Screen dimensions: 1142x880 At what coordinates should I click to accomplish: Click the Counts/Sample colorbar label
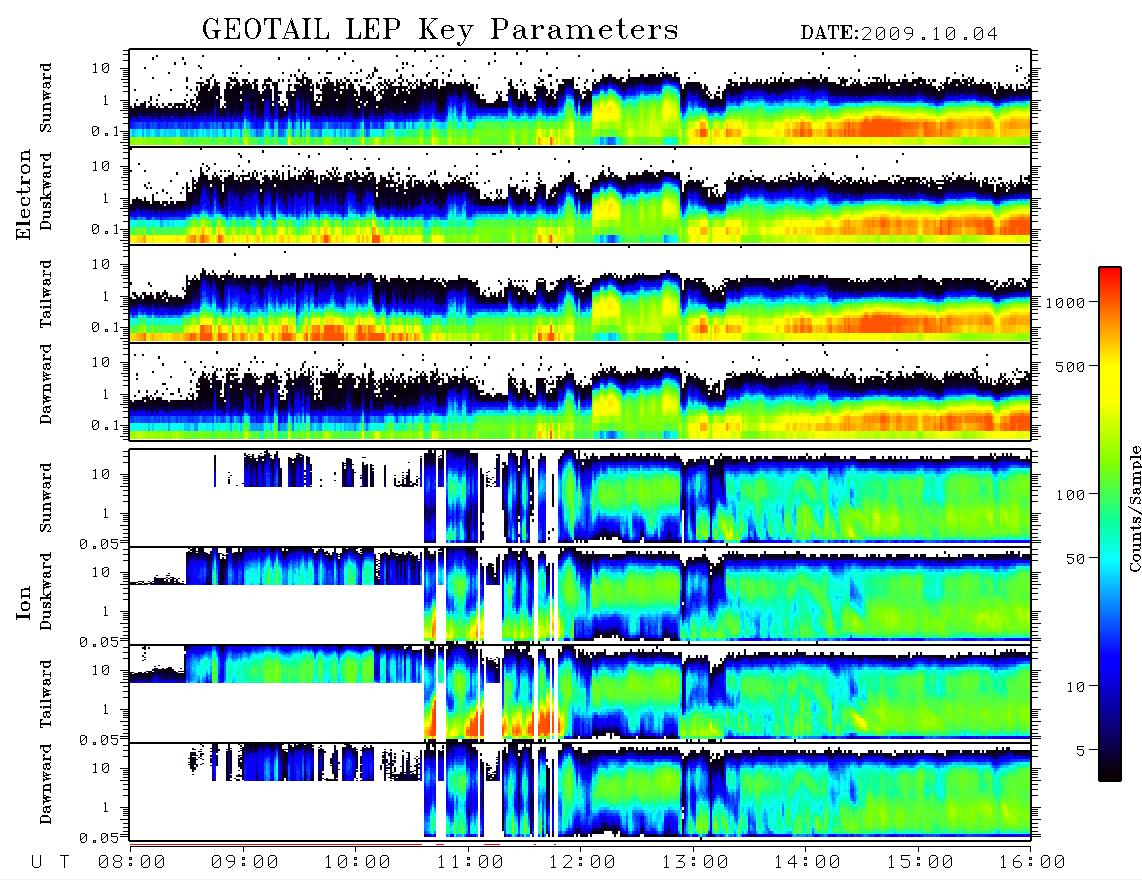coord(1134,508)
